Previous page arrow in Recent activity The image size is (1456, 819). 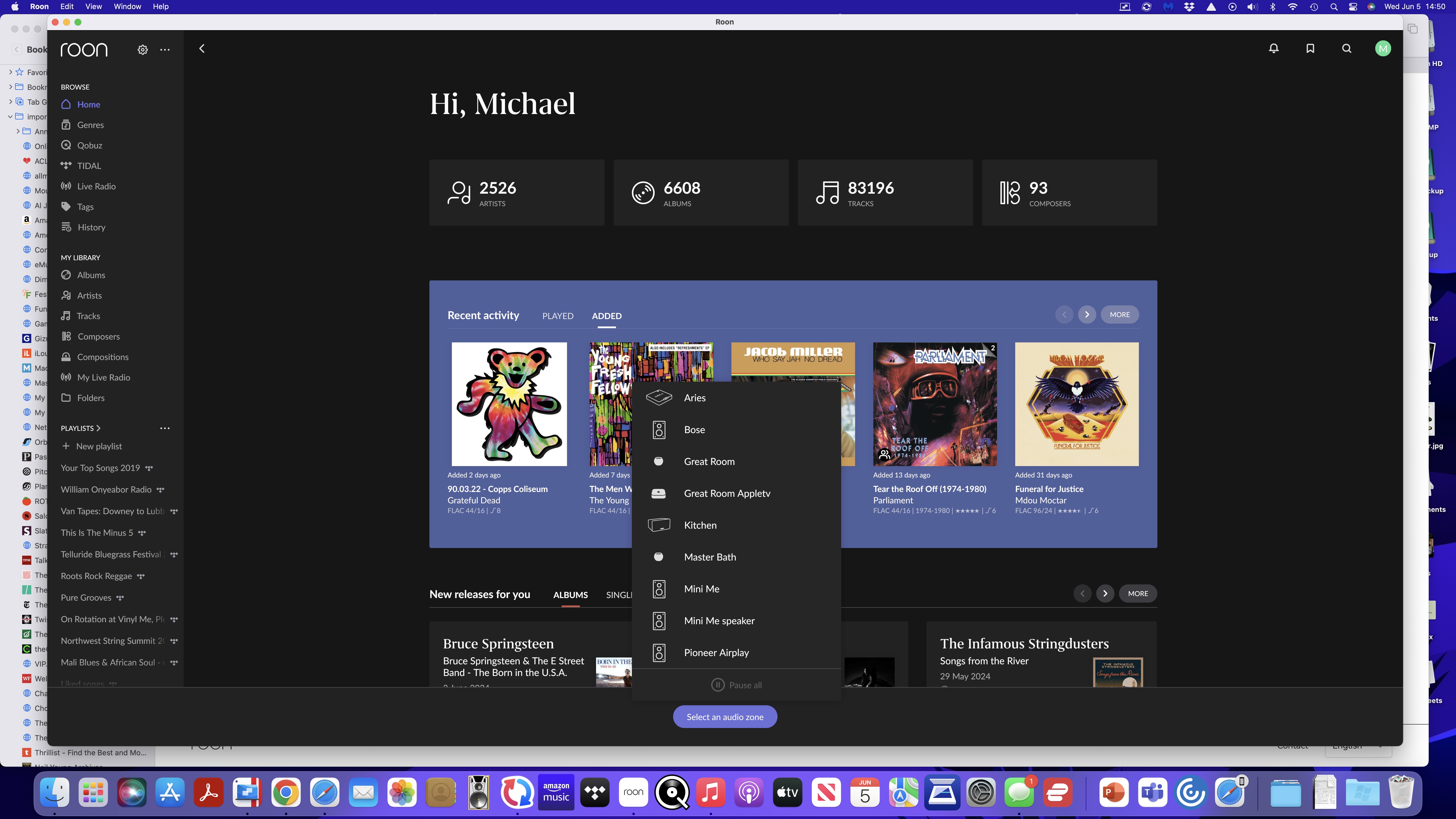pos(1064,315)
